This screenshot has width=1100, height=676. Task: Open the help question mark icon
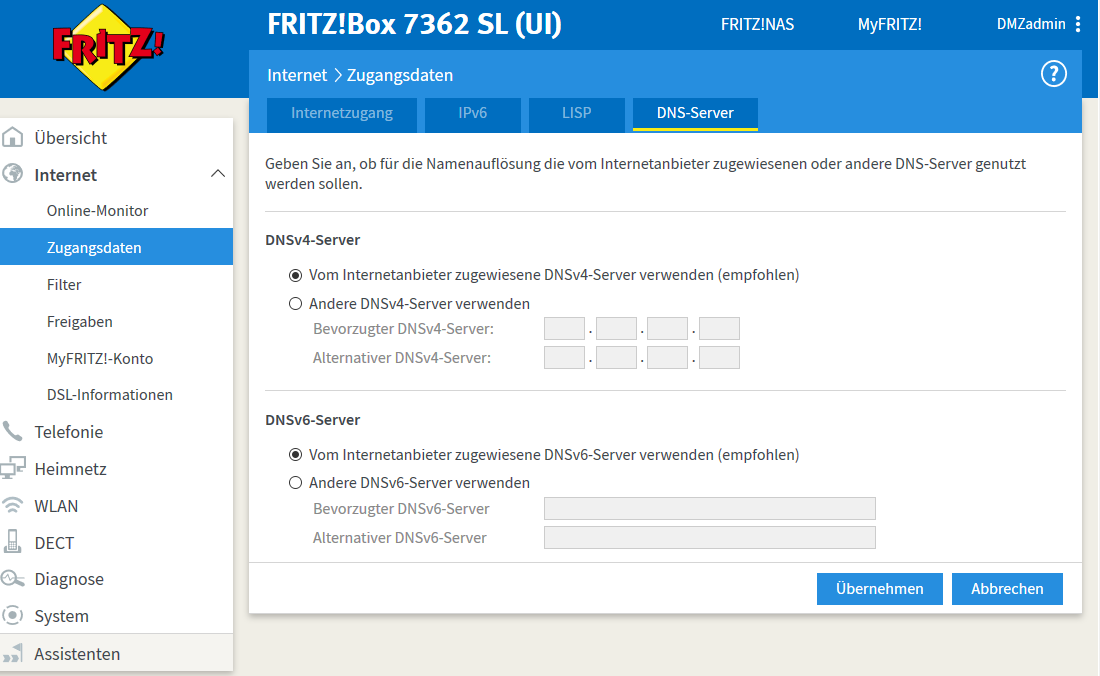[x=1053, y=74]
